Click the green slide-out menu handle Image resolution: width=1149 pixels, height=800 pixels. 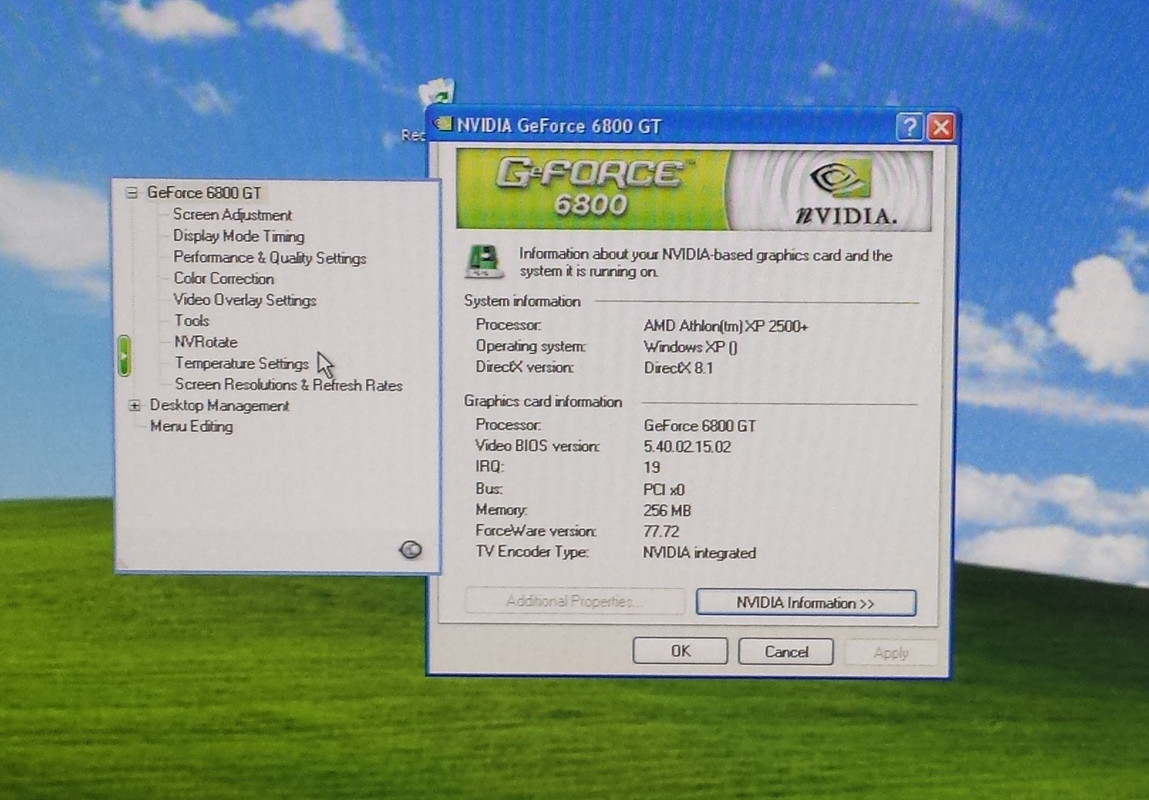(x=124, y=356)
